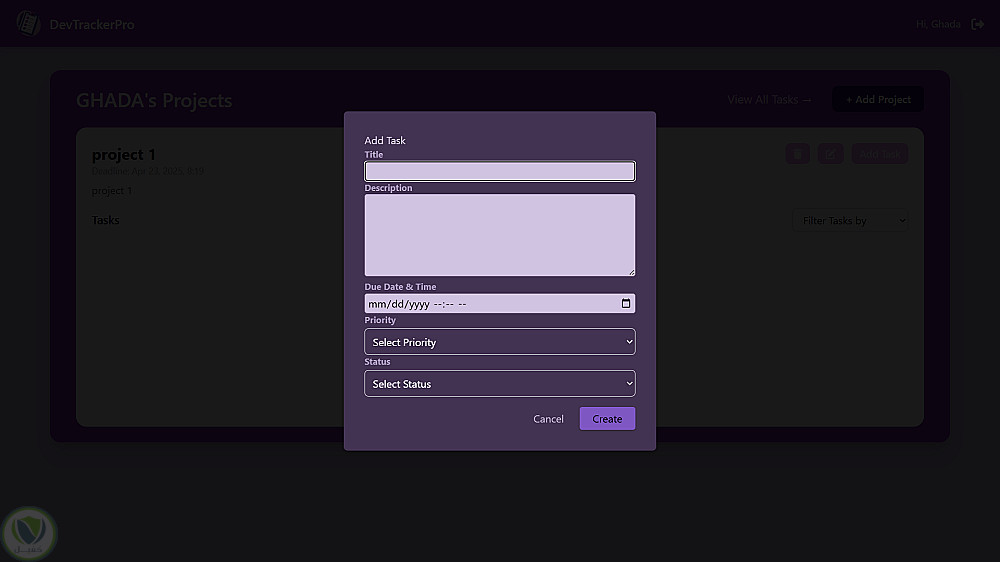Click the edit pencil icon for project 1
Viewport: 1000px width, 562px height.
(830, 154)
